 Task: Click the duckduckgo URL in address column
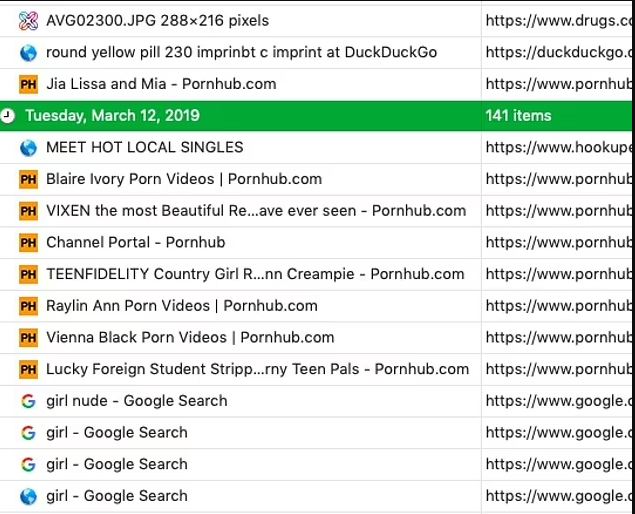pyautogui.click(x=558, y=52)
